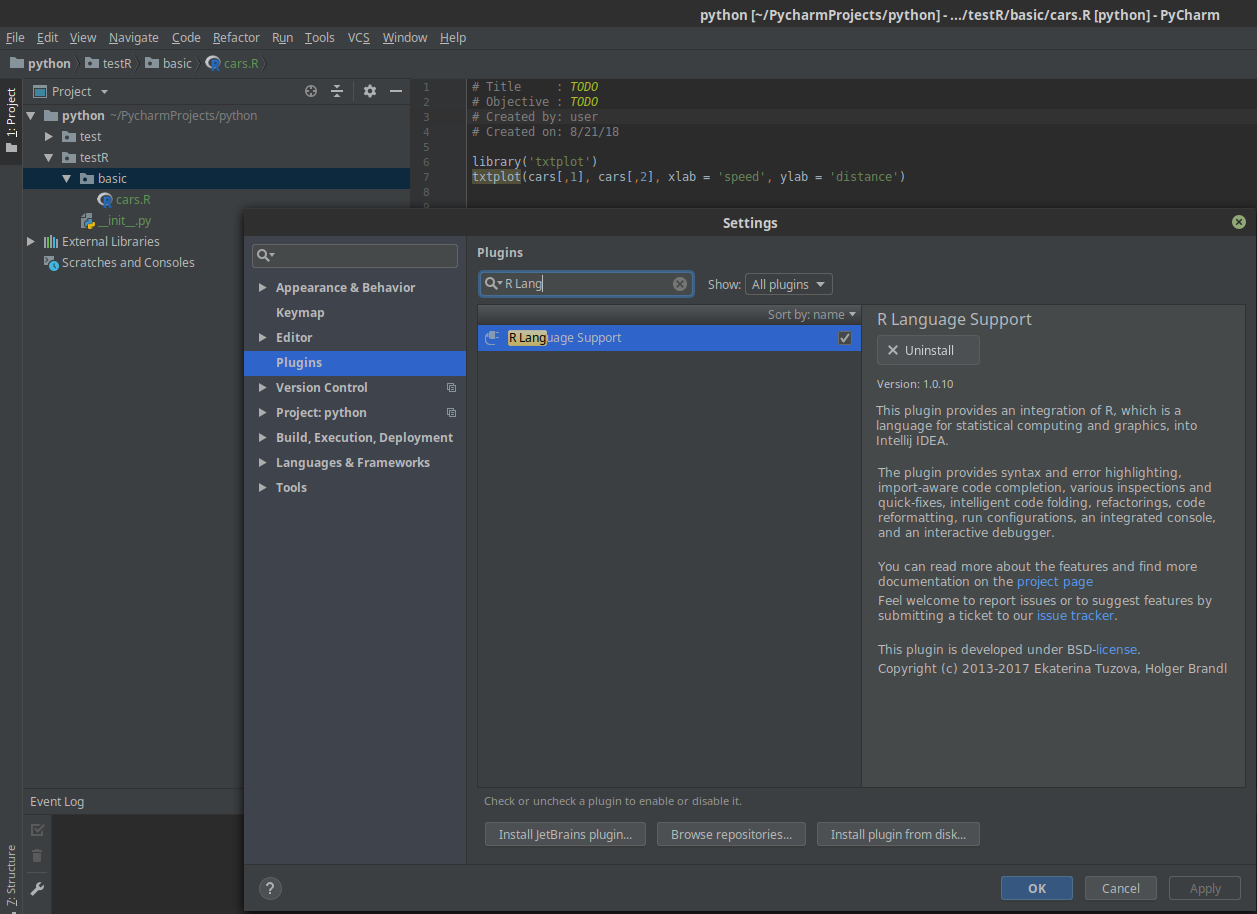Click the plugin search field containing R Lang
Image resolution: width=1257 pixels, height=914 pixels.
point(586,284)
